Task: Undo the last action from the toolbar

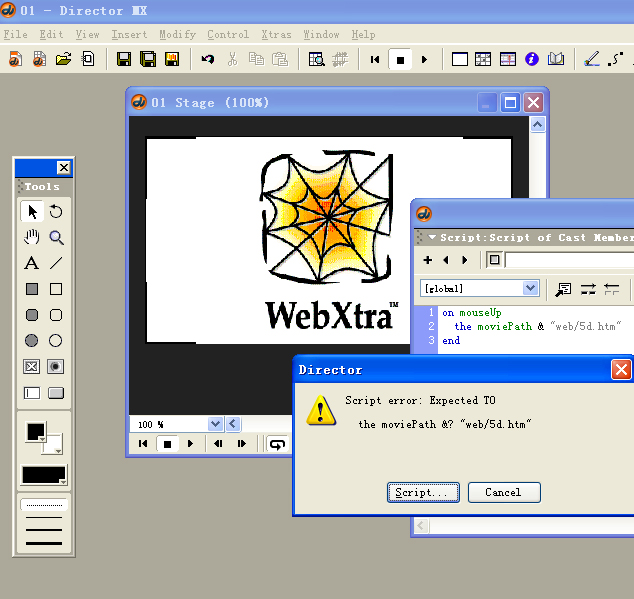Action: (208, 59)
